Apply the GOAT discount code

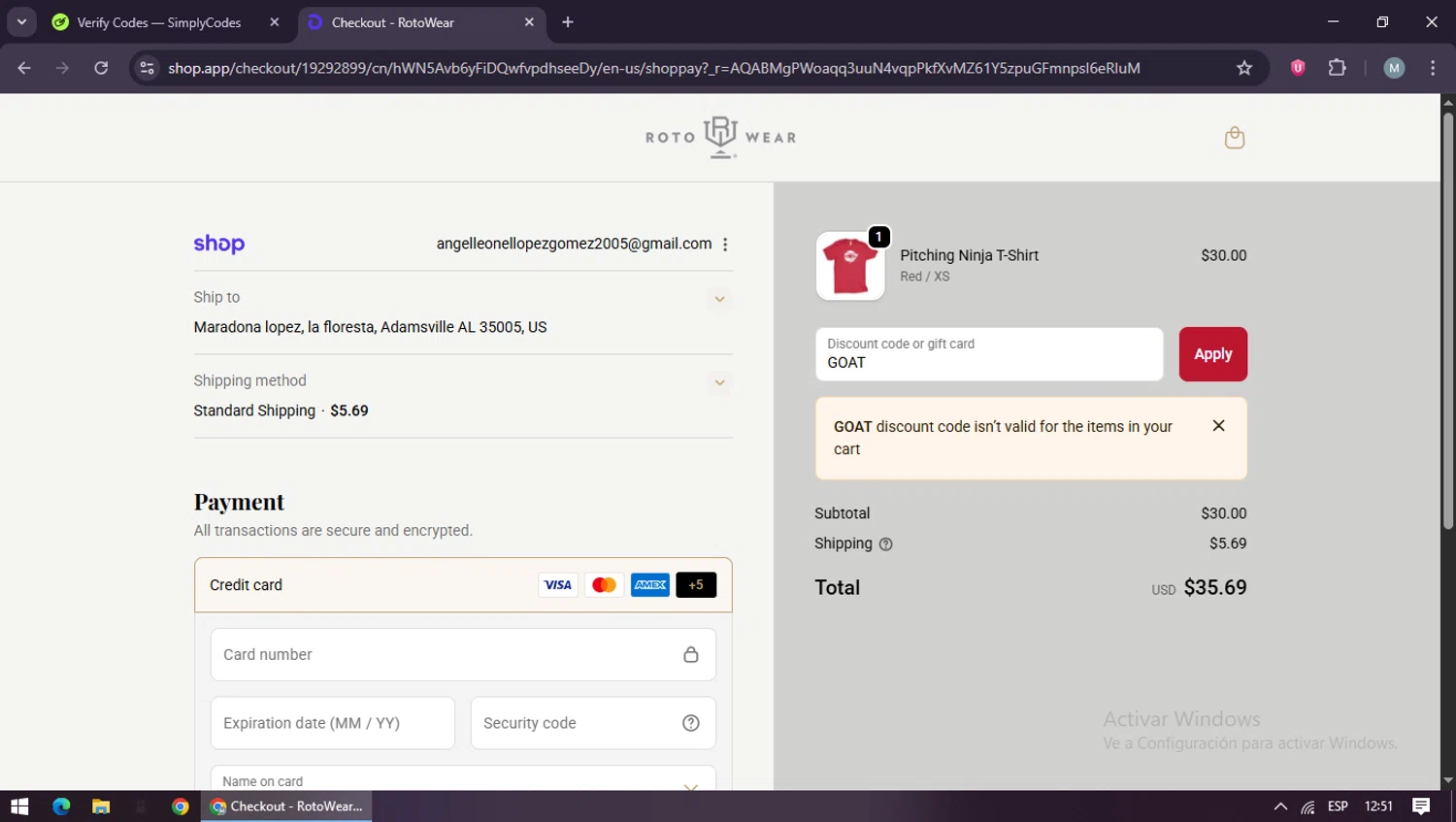pyautogui.click(x=1212, y=354)
